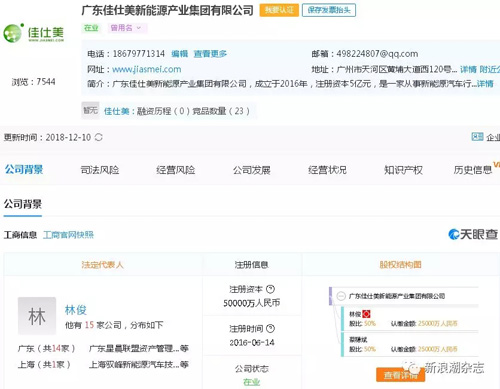Click the 查看详情 orange button
500x389 pixels.
[x=400, y=375]
